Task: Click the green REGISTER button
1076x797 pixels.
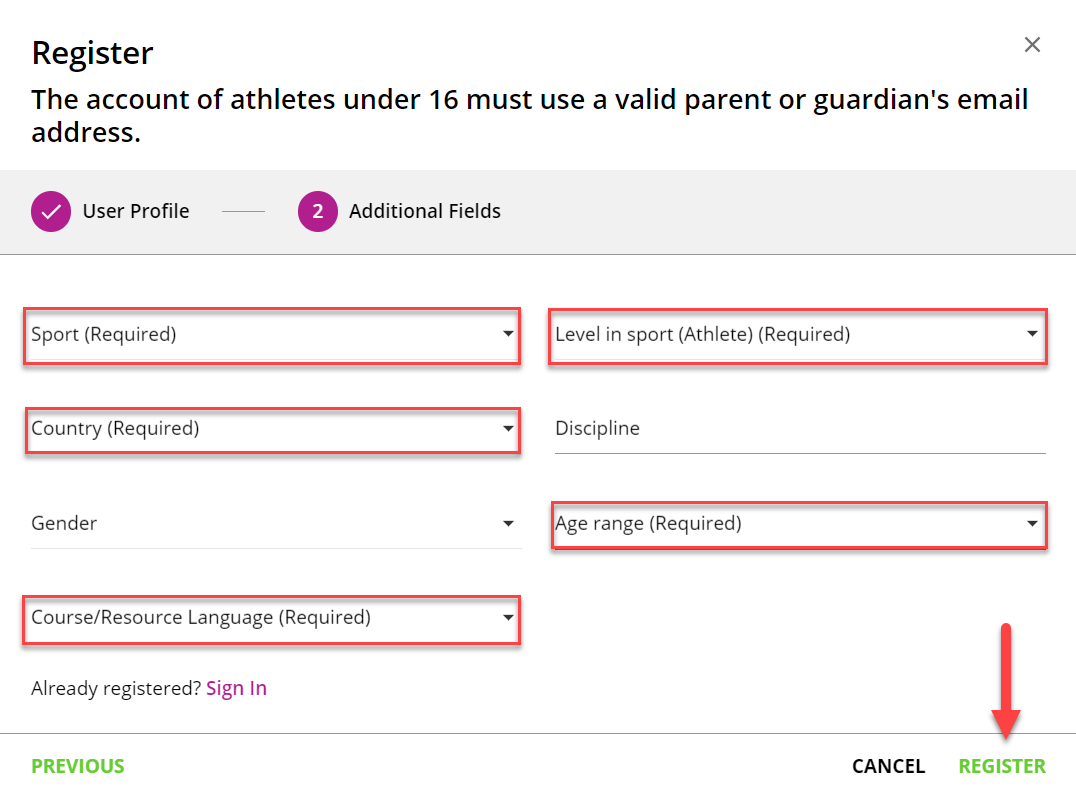Action: click(1002, 766)
